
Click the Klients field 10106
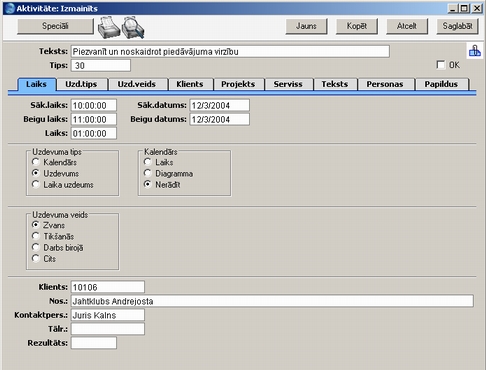pos(108,287)
